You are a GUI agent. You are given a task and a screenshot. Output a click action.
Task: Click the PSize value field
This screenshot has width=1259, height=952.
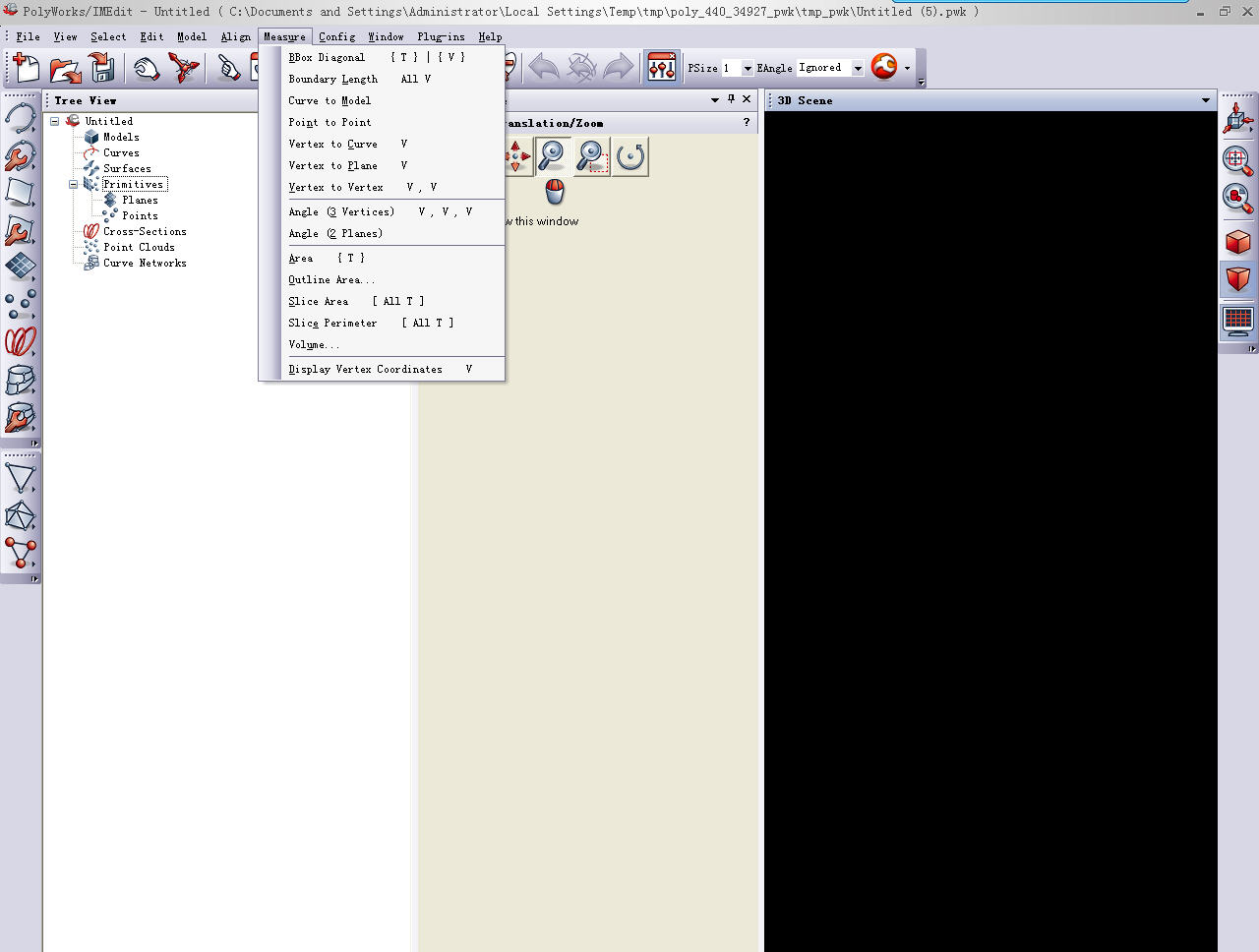pyautogui.click(x=731, y=68)
